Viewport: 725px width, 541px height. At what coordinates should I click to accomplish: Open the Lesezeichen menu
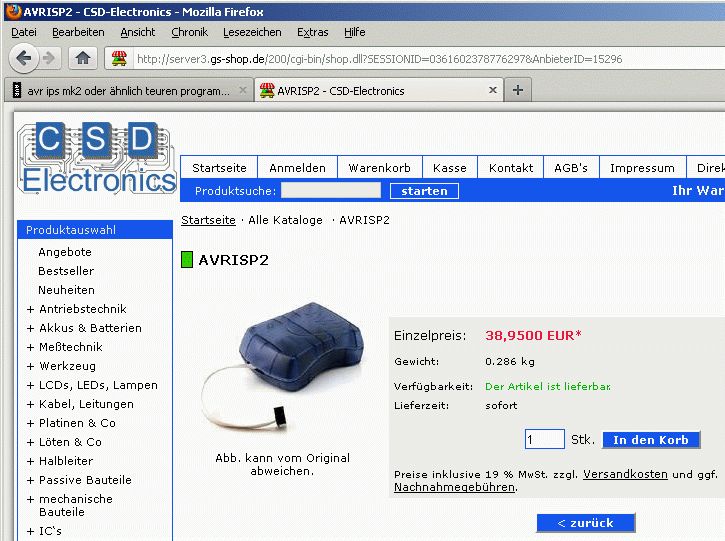[252, 32]
